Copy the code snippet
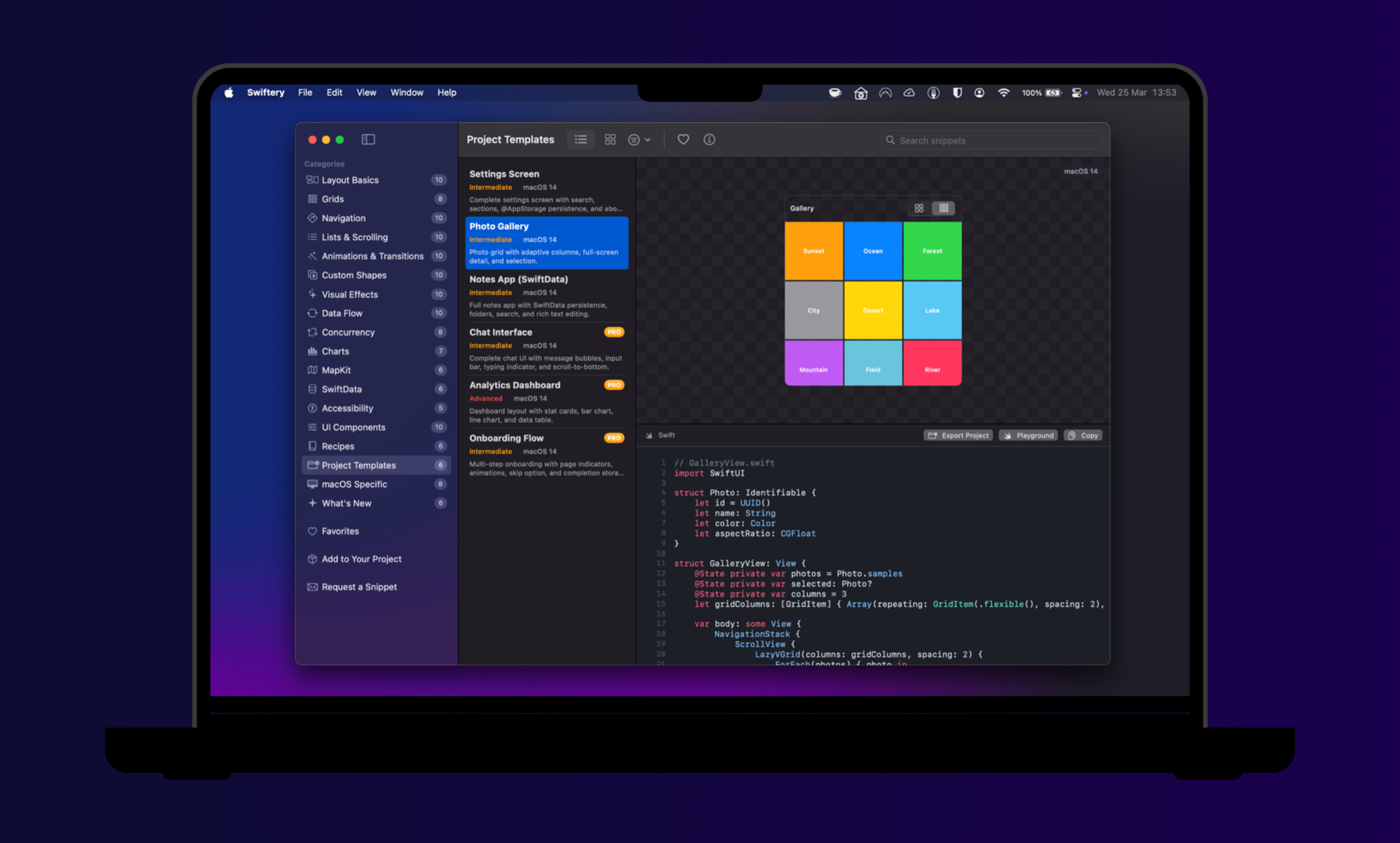 coord(1083,435)
